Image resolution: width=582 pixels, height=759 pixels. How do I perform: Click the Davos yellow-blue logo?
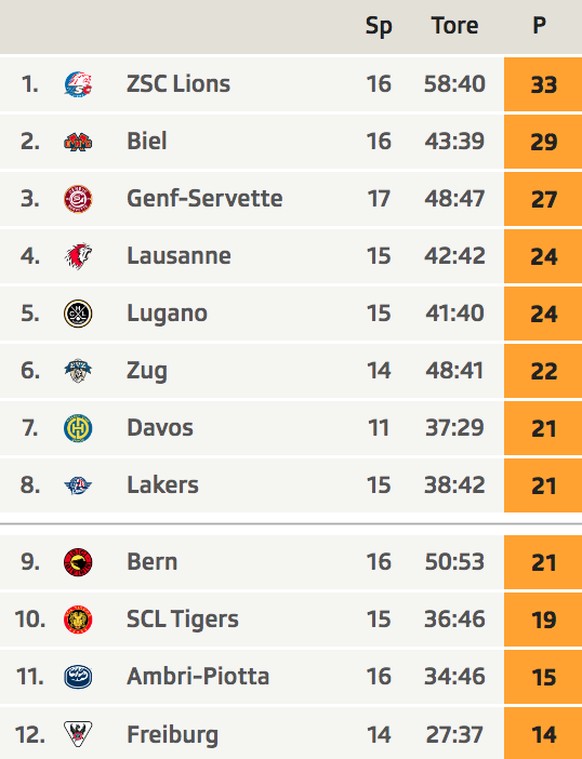[x=78, y=428]
